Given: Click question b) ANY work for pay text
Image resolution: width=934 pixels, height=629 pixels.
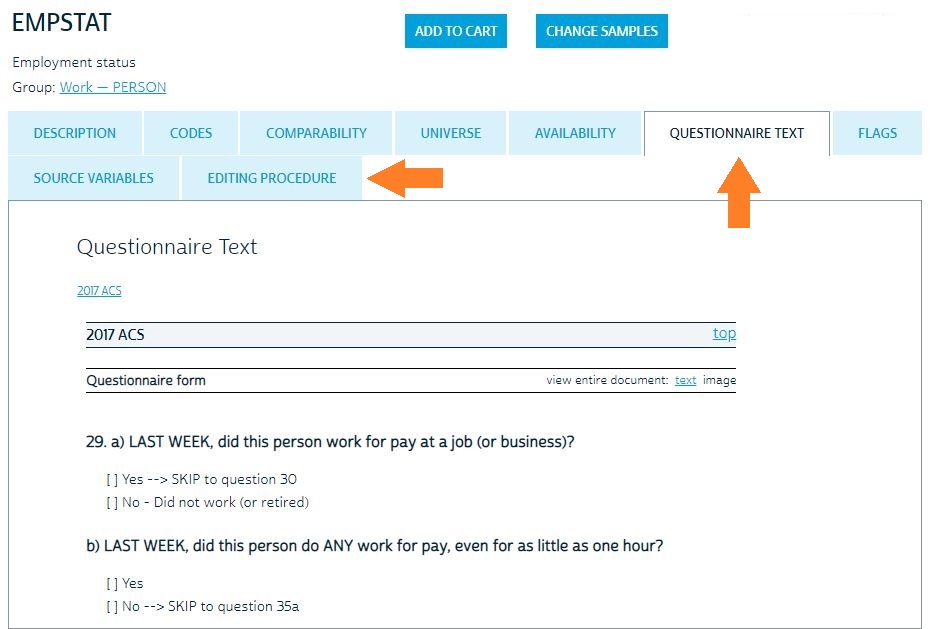Looking at the screenshot, I should pos(375,546).
